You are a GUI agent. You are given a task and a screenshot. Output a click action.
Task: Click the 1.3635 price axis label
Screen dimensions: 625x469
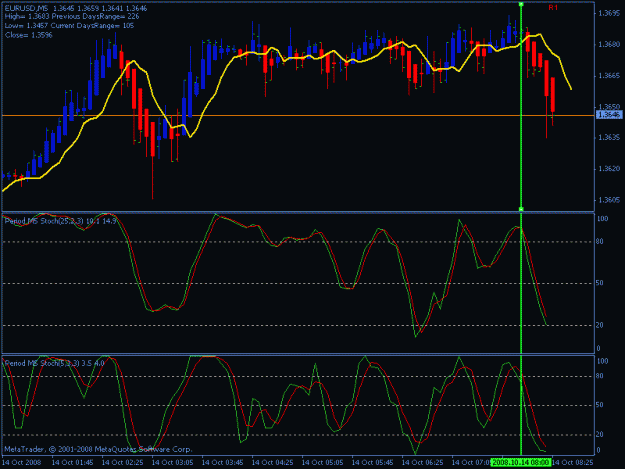click(609, 137)
